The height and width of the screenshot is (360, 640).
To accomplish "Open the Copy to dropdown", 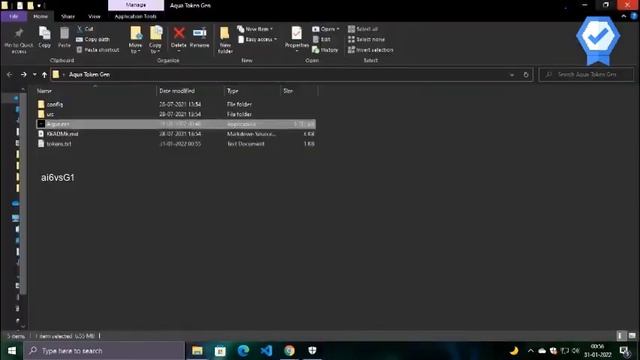I will tap(155, 40).
